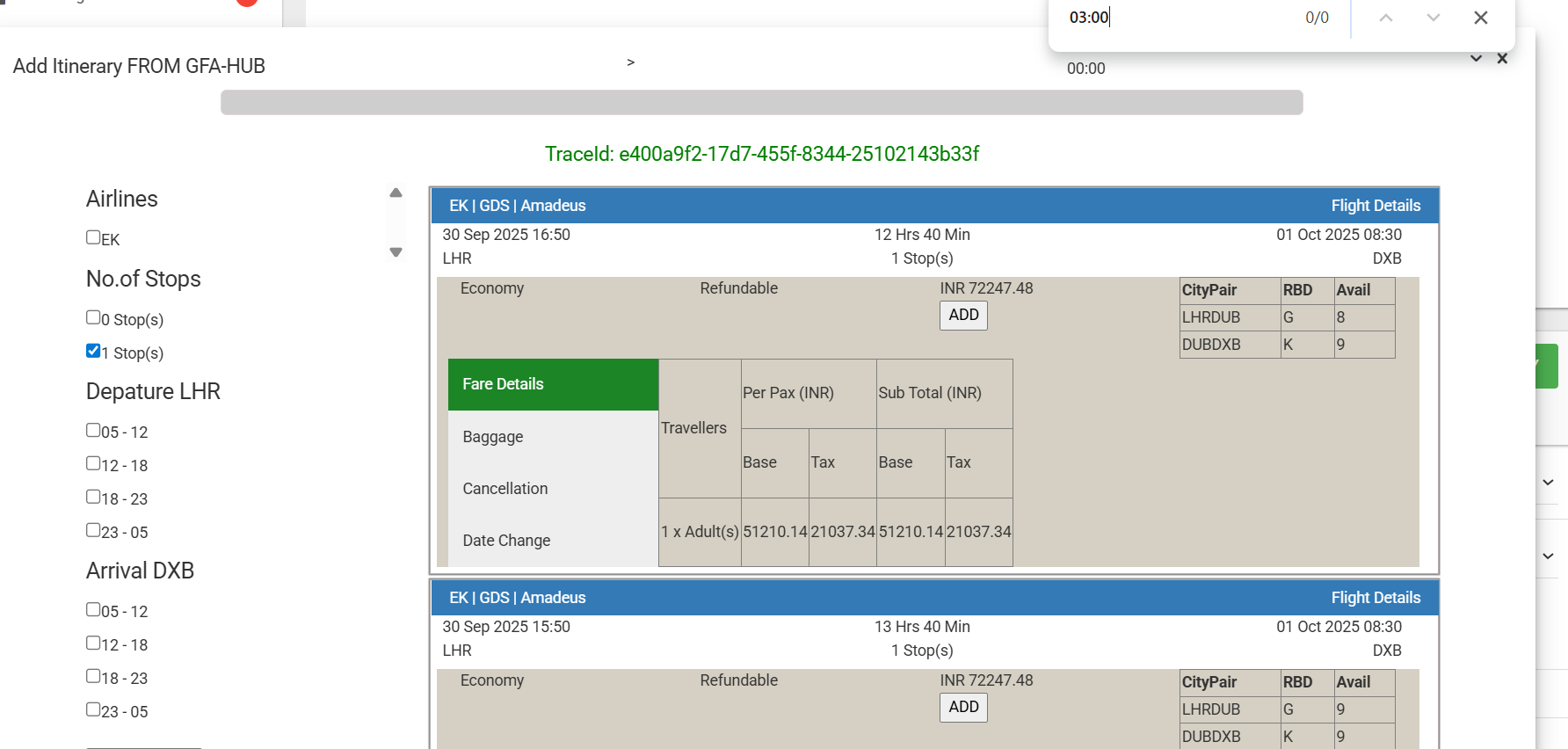
Task: Check the EK airline filter
Action: point(93,237)
